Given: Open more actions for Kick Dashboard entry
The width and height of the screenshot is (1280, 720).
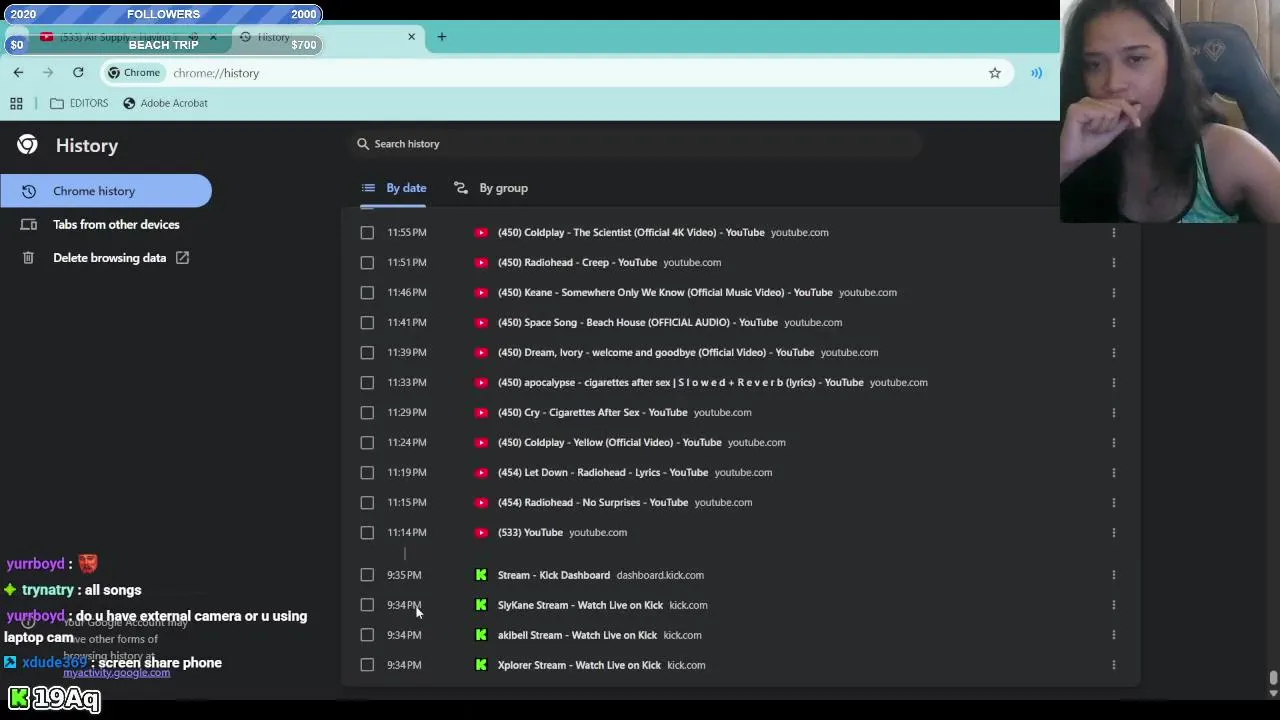Looking at the screenshot, I should coord(1113,575).
